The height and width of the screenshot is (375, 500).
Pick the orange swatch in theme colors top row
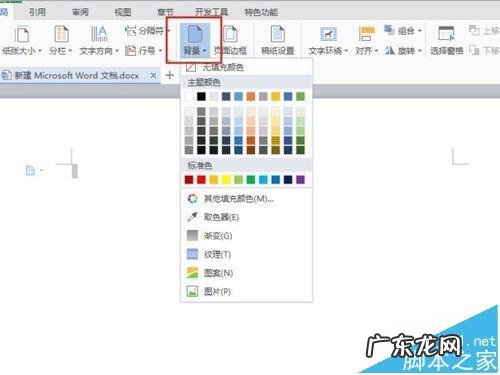tap(251, 96)
